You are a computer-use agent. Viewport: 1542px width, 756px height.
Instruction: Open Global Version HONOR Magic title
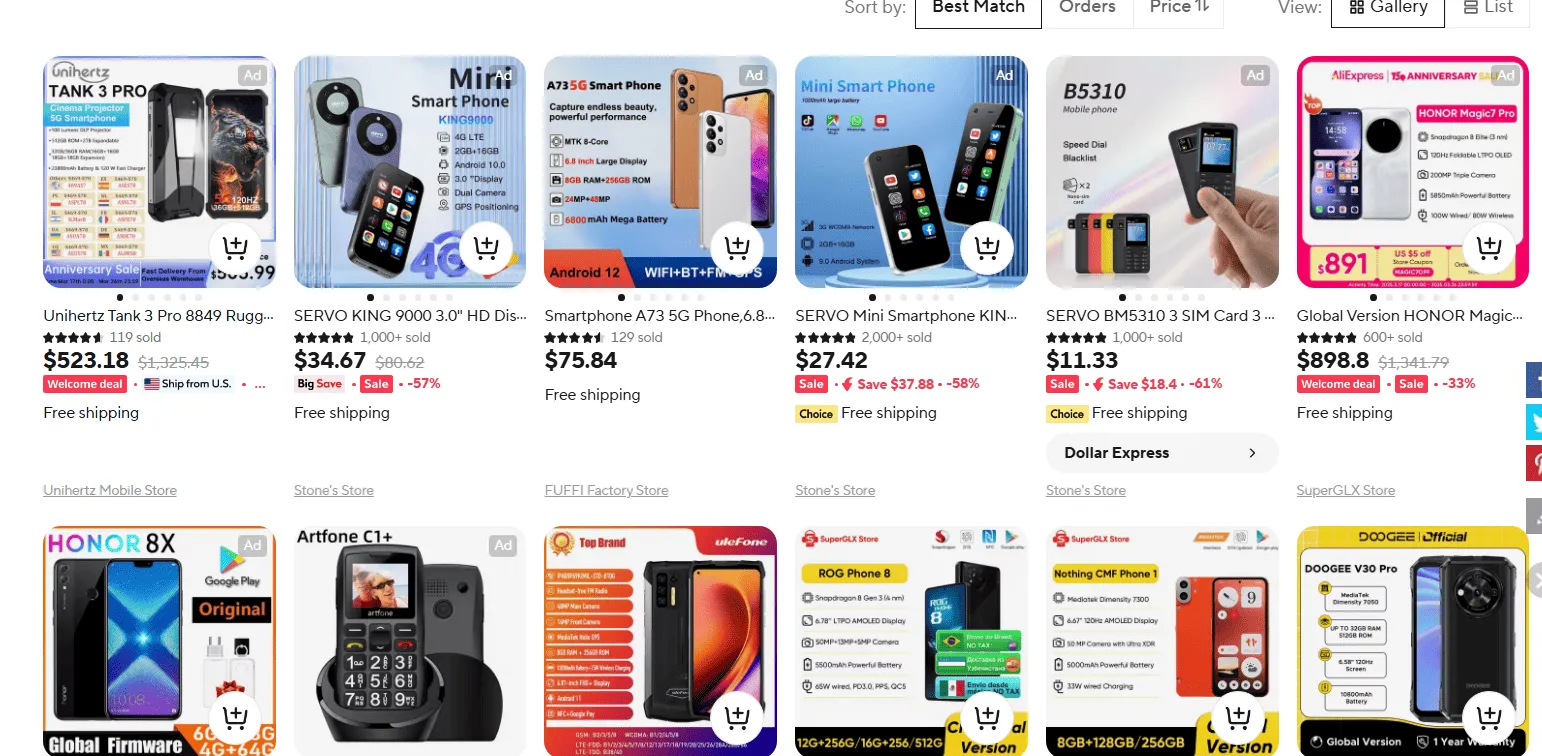click(1409, 315)
